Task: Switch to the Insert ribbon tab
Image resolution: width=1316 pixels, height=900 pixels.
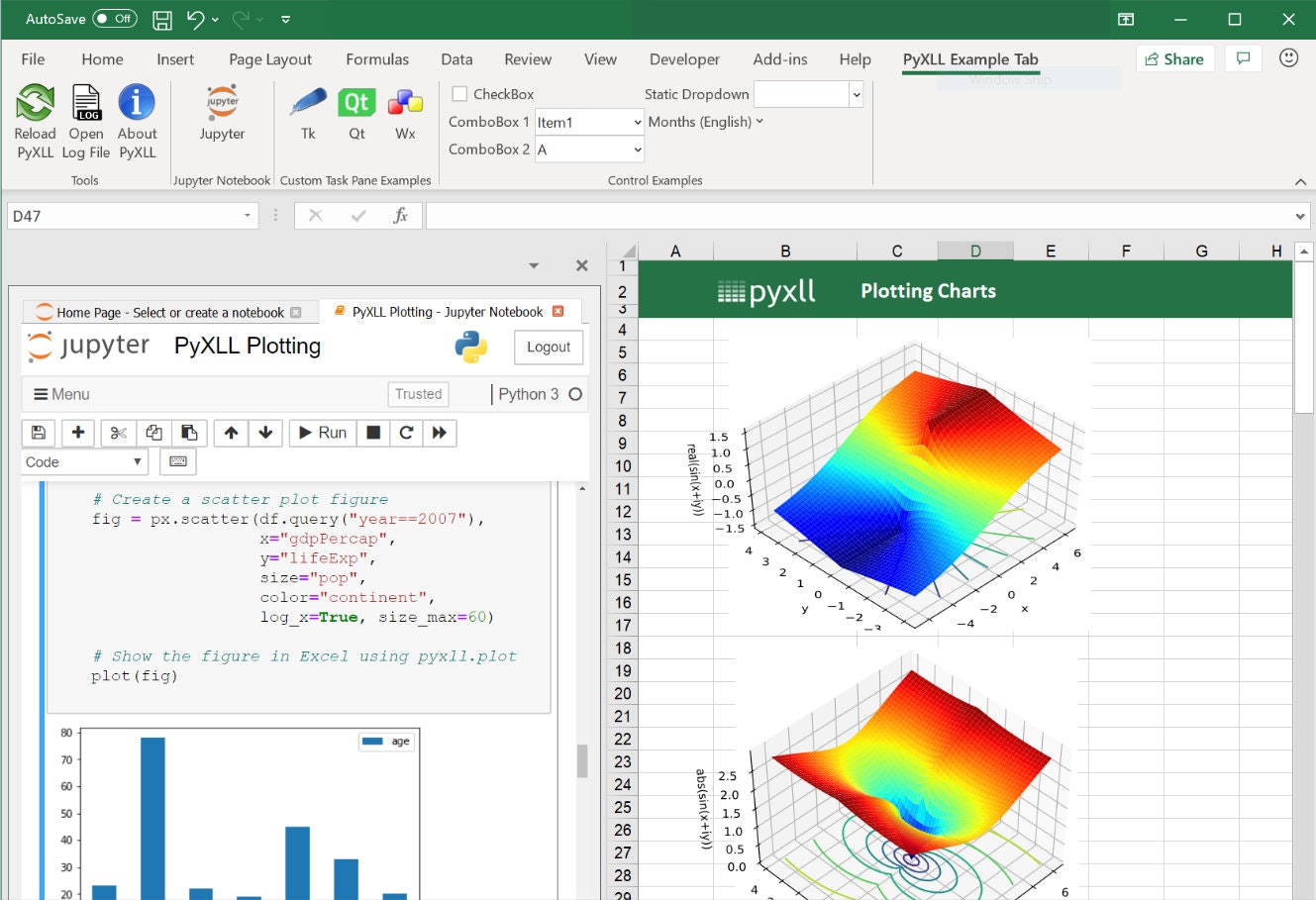Action: tap(175, 59)
